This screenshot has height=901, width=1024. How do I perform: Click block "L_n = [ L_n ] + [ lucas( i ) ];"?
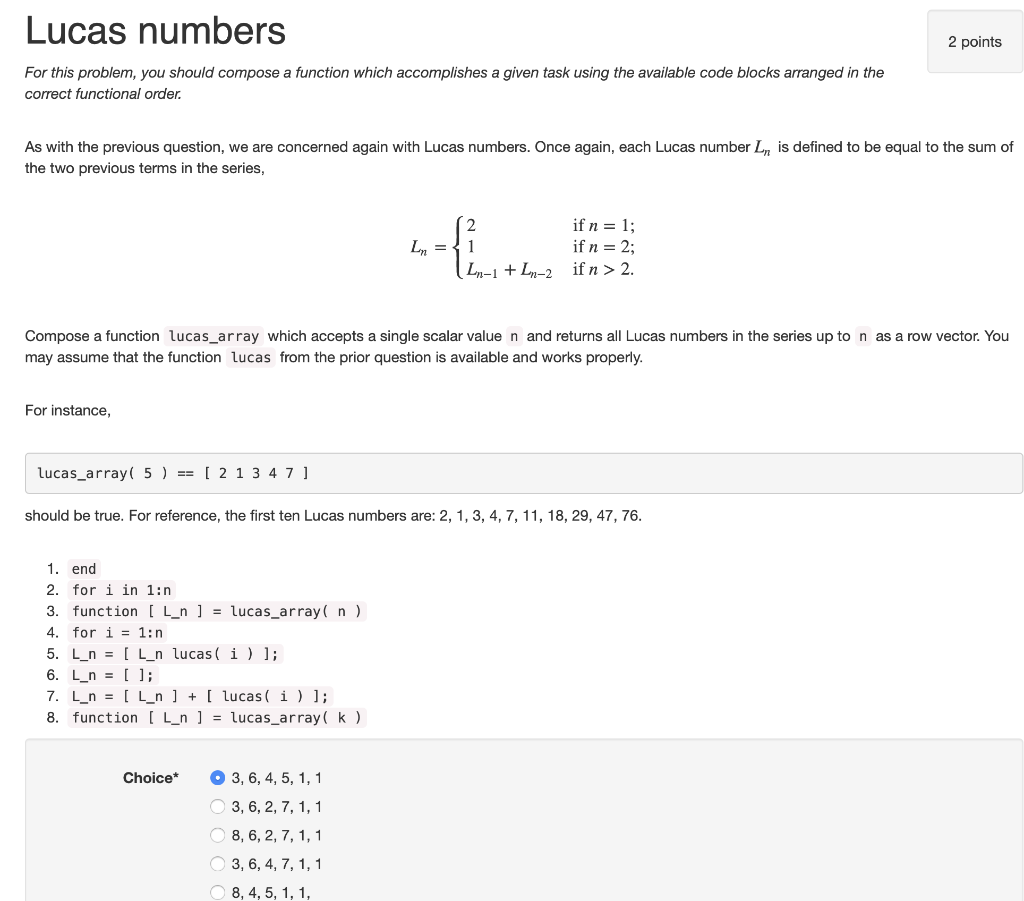[197, 695]
